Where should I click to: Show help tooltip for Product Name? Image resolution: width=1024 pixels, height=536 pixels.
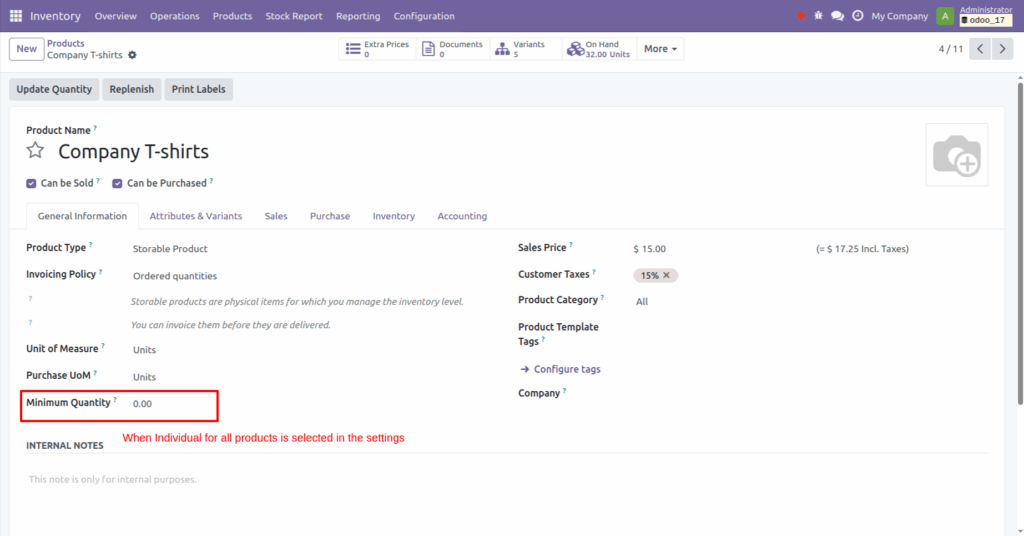coord(95,128)
